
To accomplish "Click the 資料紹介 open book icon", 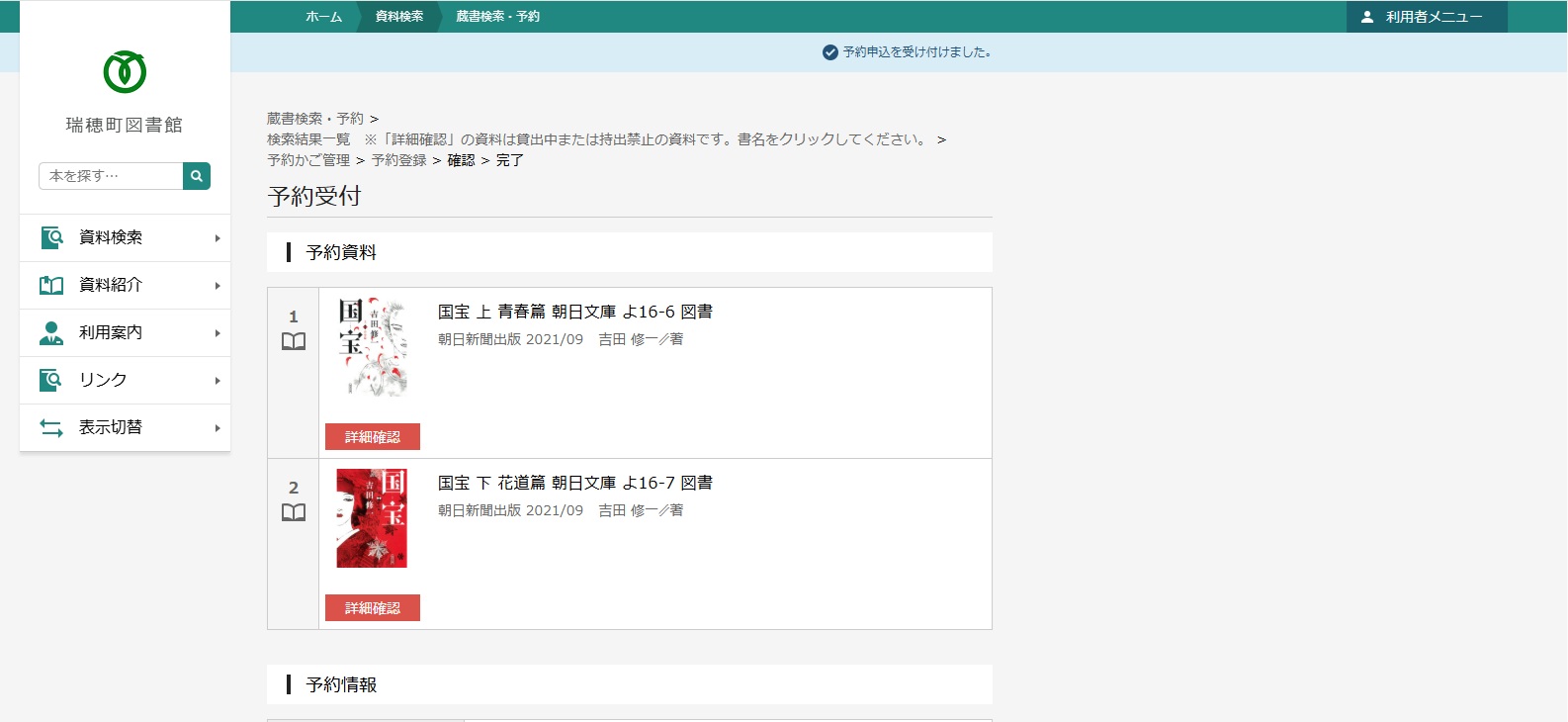I will (x=51, y=285).
